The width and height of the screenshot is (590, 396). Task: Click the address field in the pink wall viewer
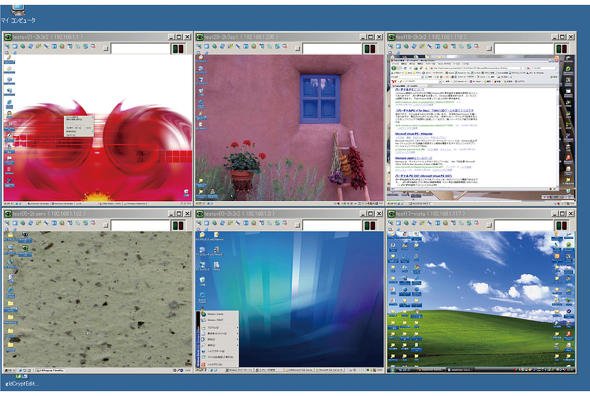[332, 49]
